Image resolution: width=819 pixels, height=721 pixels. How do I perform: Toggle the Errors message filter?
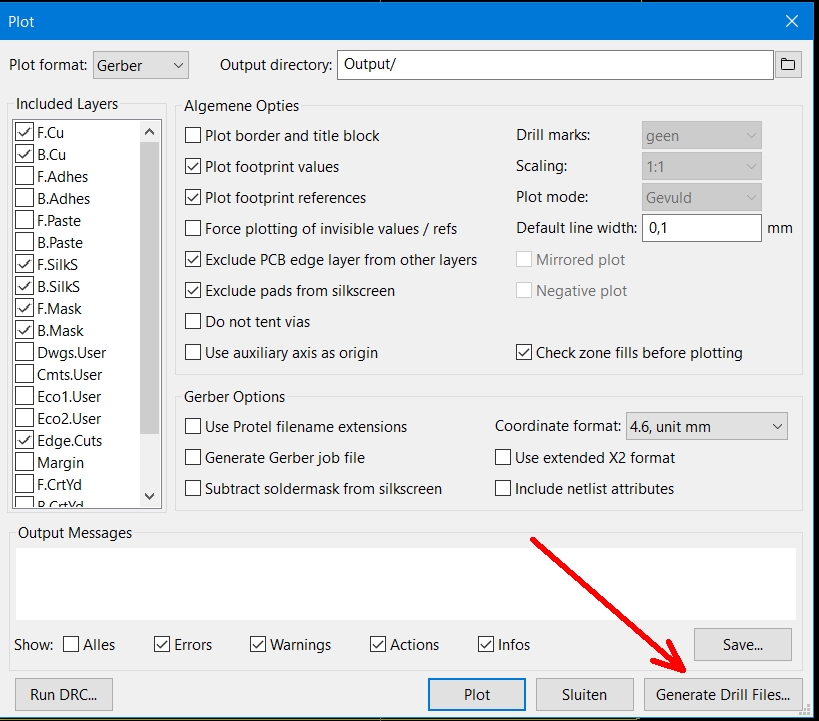point(162,644)
